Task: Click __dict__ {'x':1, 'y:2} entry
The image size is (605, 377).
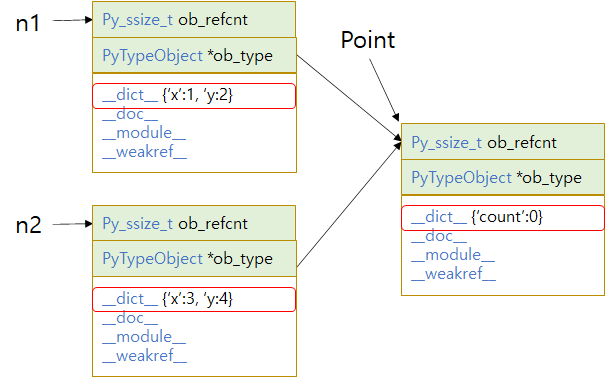Action: click(194, 96)
